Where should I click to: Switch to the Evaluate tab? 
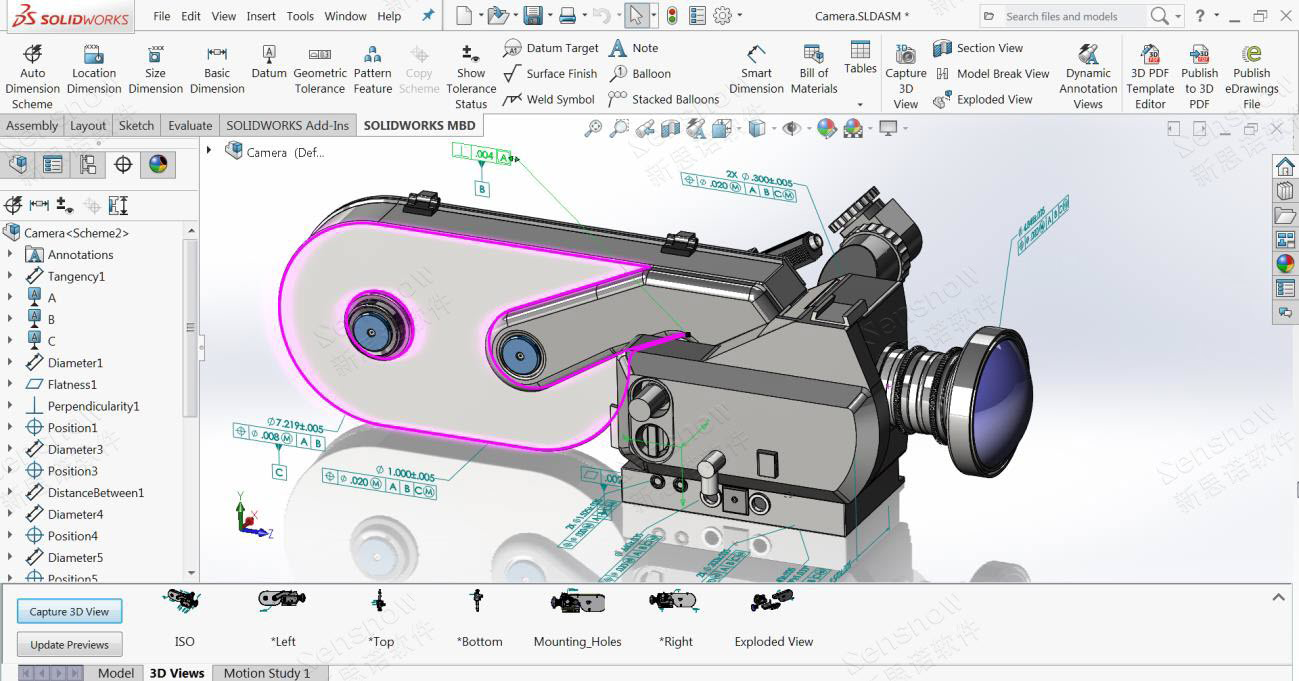coord(190,126)
